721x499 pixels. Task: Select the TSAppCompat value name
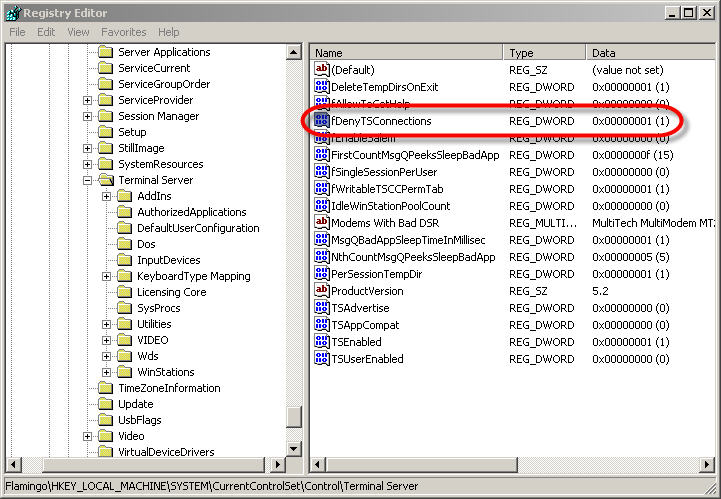(365, 325)
